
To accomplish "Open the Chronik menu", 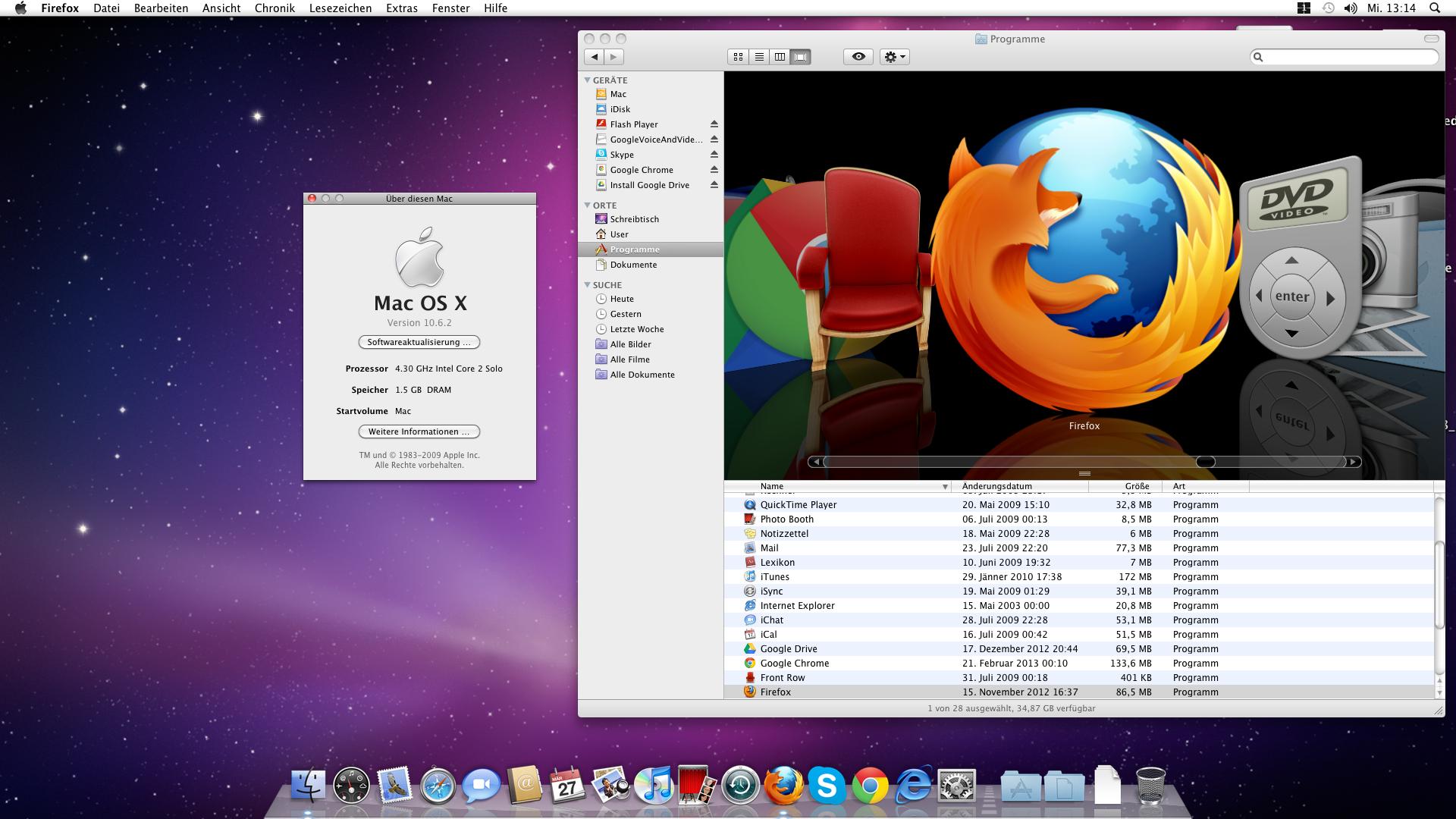I will 275,8.
